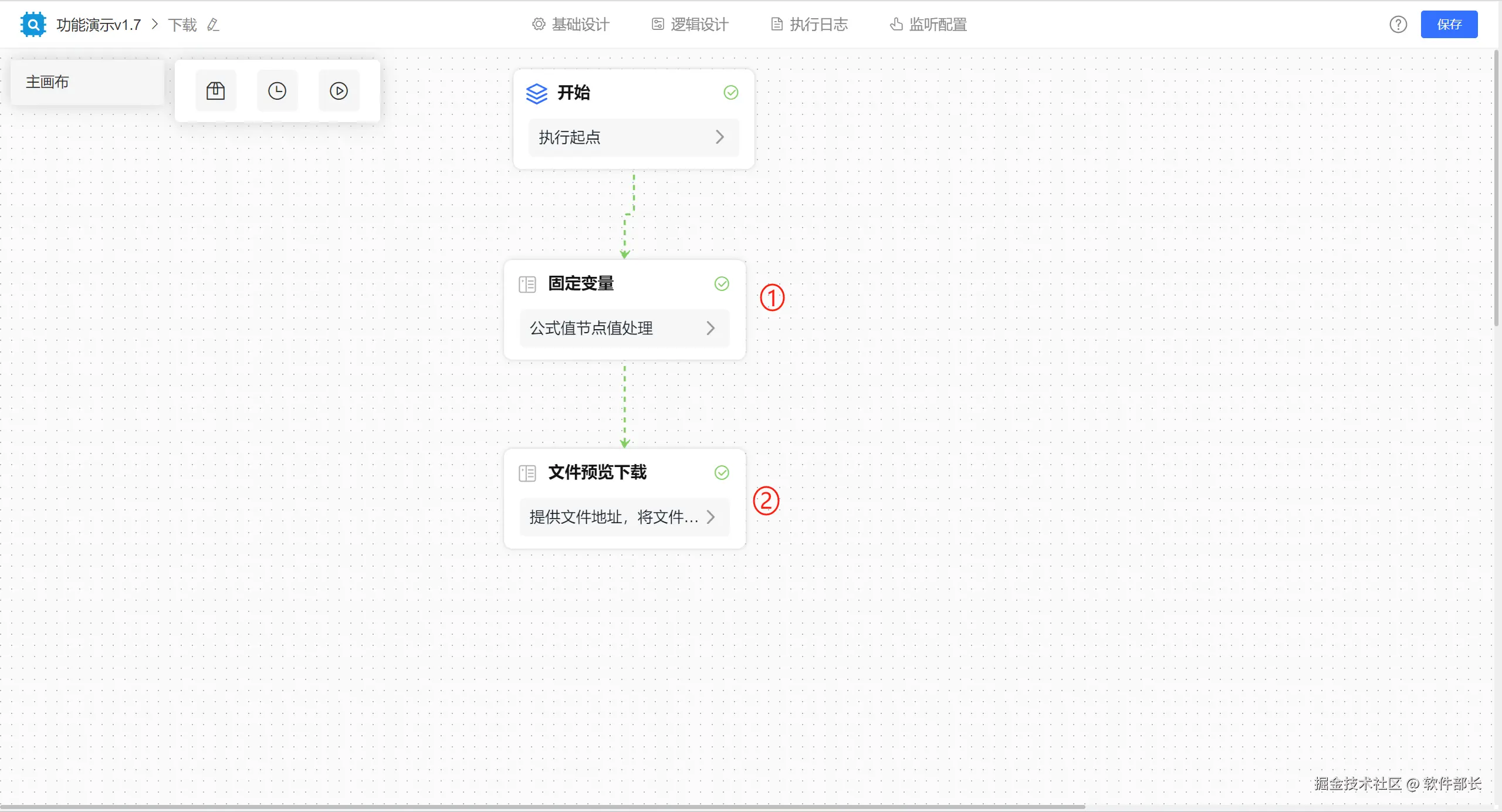Click green check status on 固定变量 node
This screenshot has width=1502, height=812.
(722, 284)
